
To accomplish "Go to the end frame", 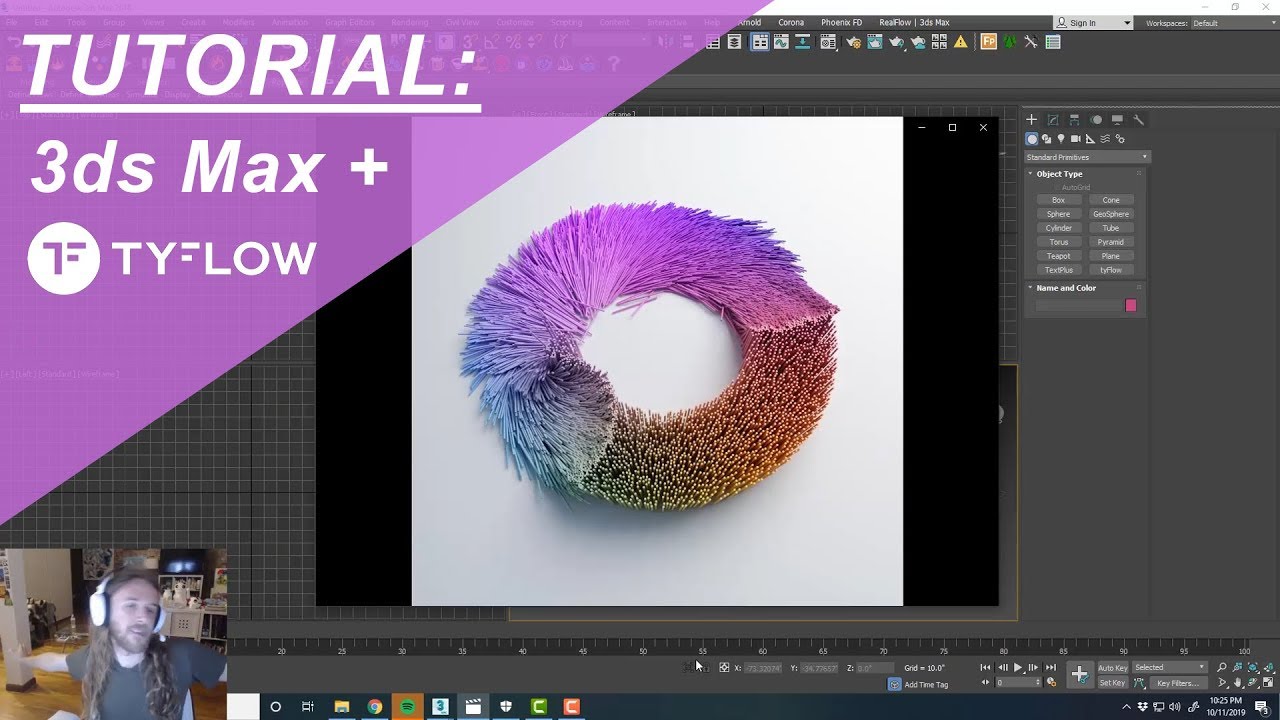I will 1051,667.
